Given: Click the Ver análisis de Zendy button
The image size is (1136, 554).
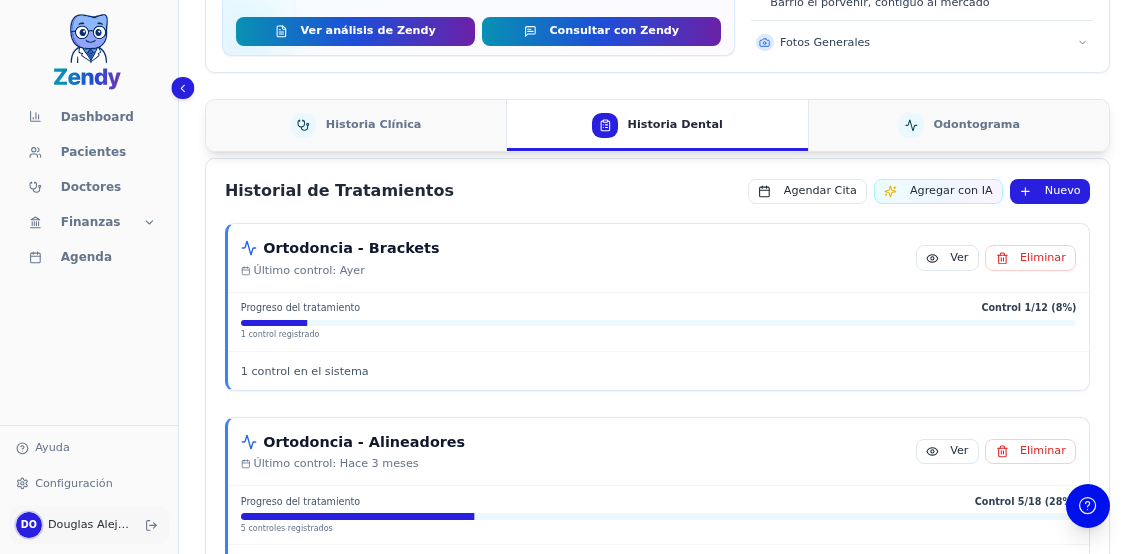Looking at the screenshot, I should coord(355,31).
